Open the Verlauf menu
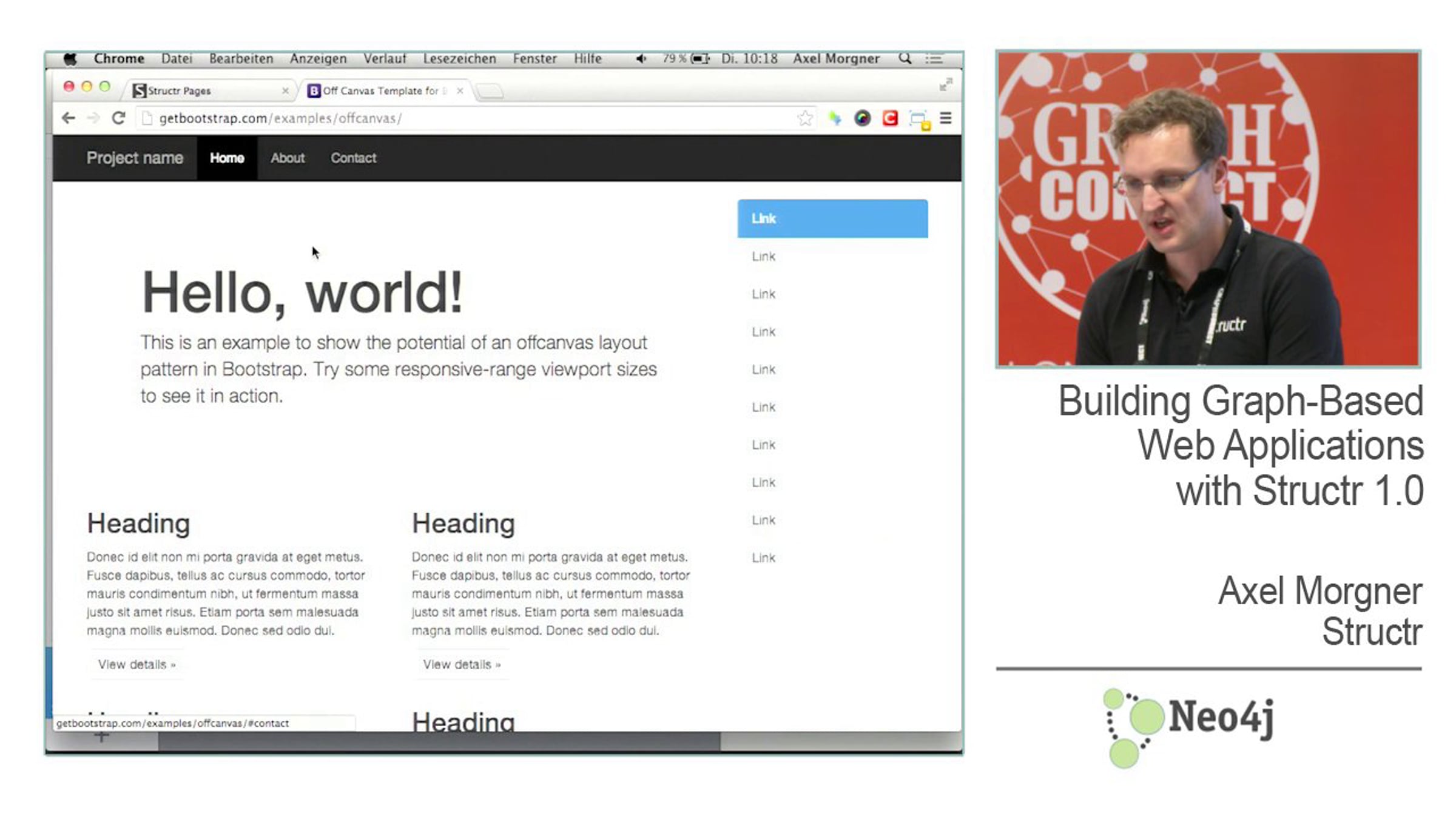The width and height of the screenshot is (1456, 819). tap(385, 59)
